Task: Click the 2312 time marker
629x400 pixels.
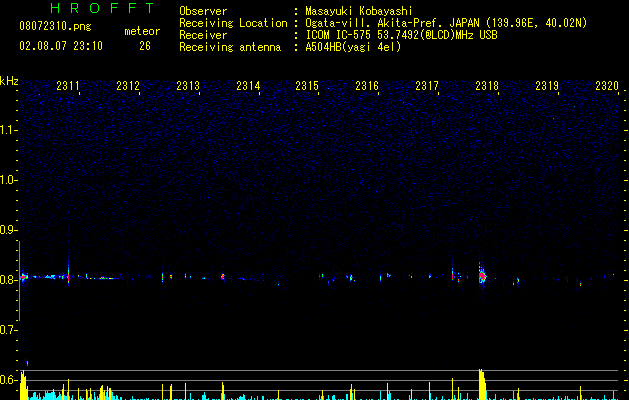Action: click(x=128, y=86)
